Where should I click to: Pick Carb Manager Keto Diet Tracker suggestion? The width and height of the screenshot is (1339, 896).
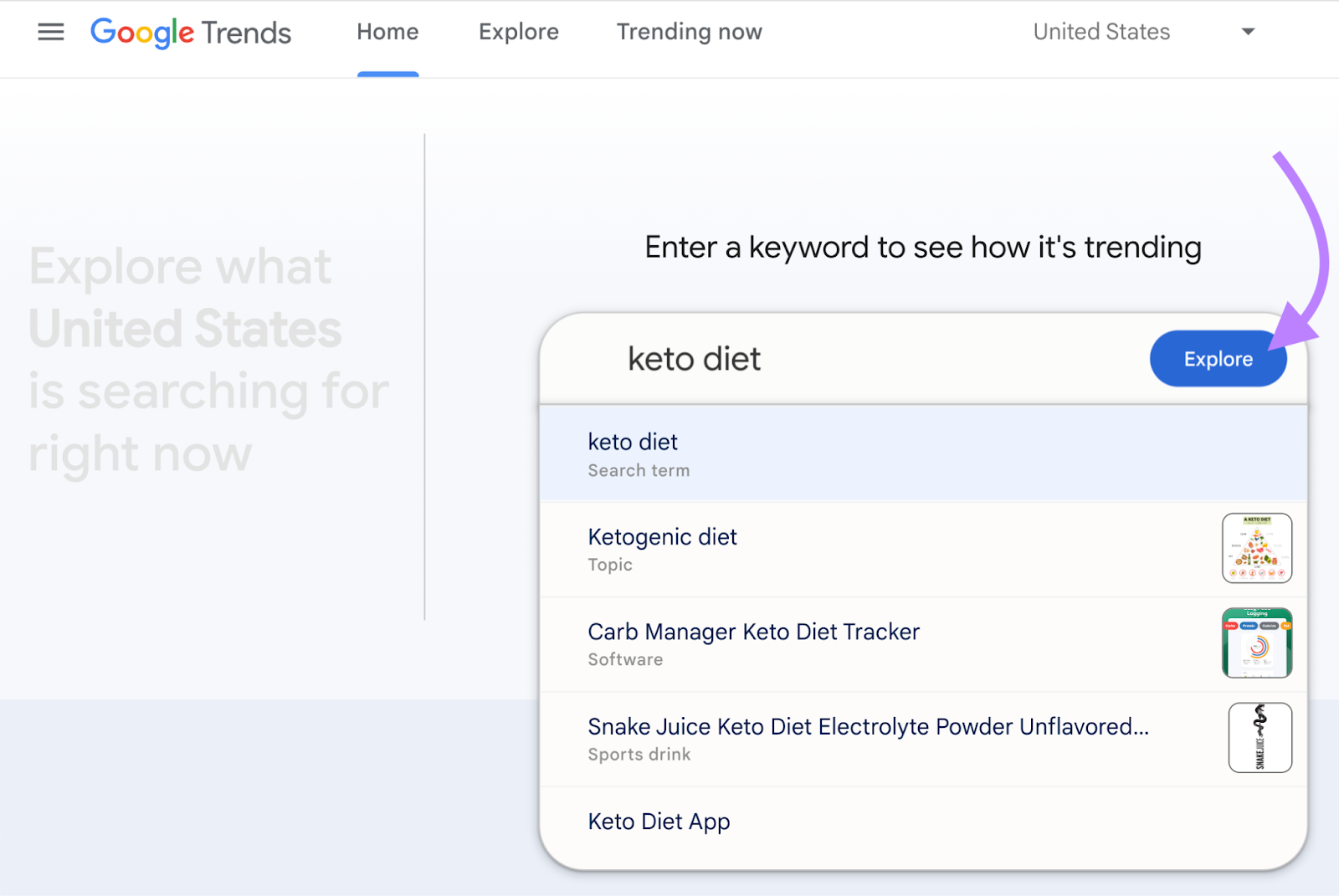tap(837, 644)
